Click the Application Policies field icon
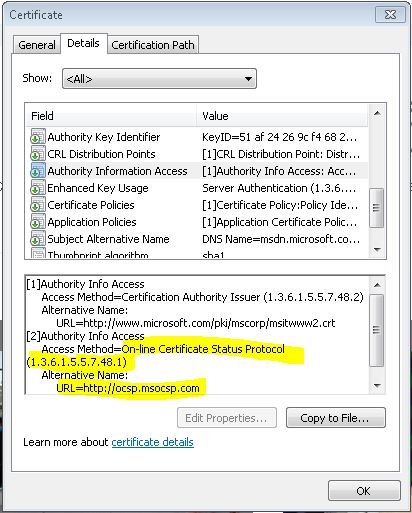The height and width of the screenshot is (513, 412). point(37,222)
